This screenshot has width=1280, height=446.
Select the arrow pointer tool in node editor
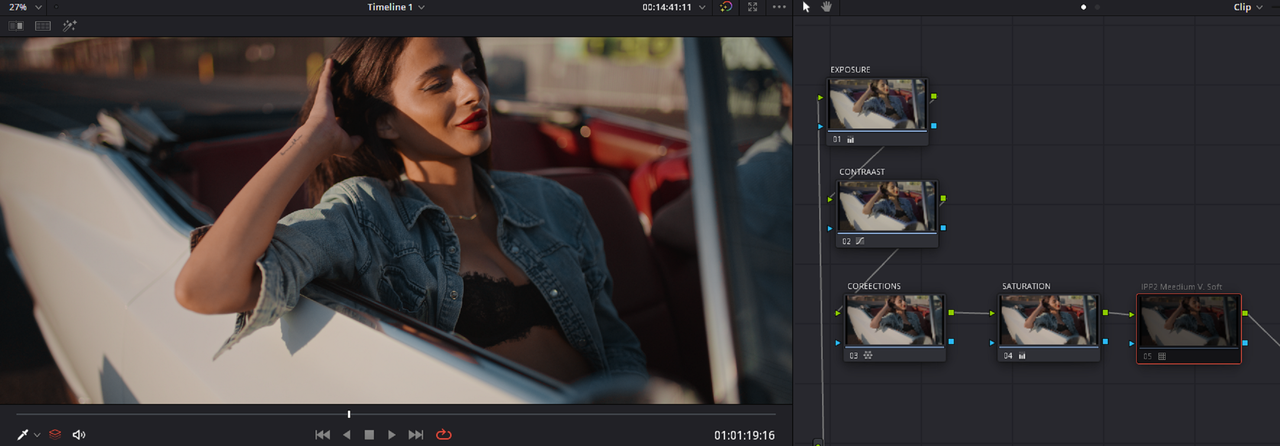click(x=807, y=7)
